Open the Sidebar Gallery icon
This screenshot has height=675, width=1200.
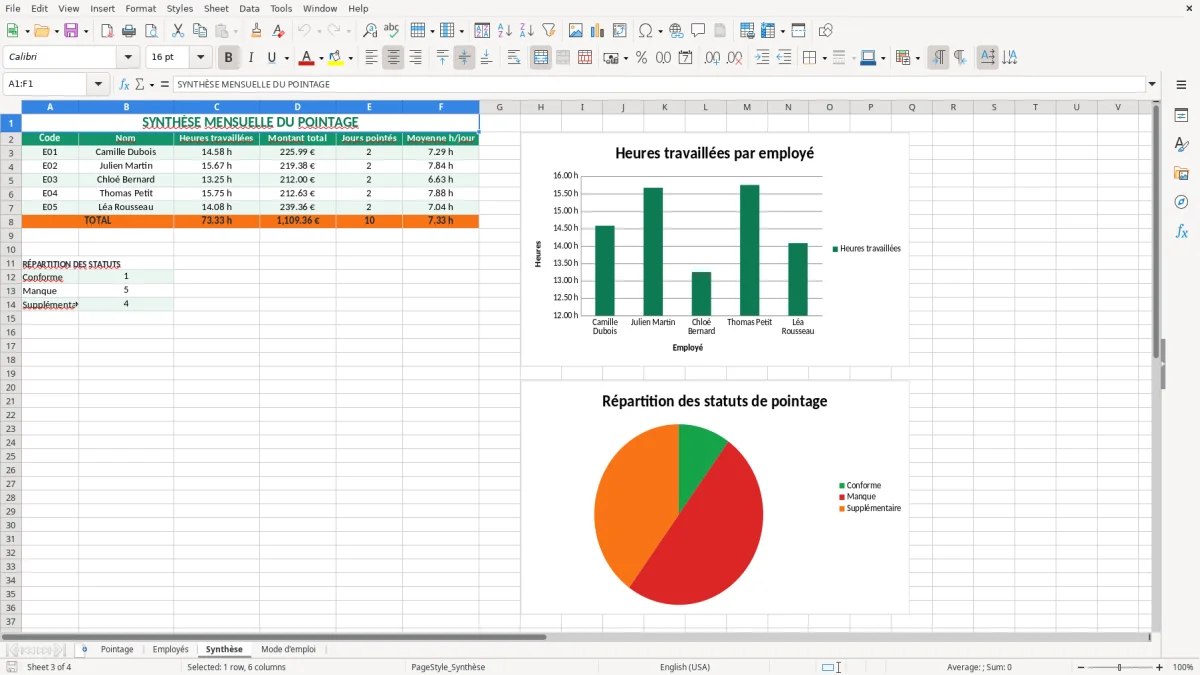coord(1181,174)
